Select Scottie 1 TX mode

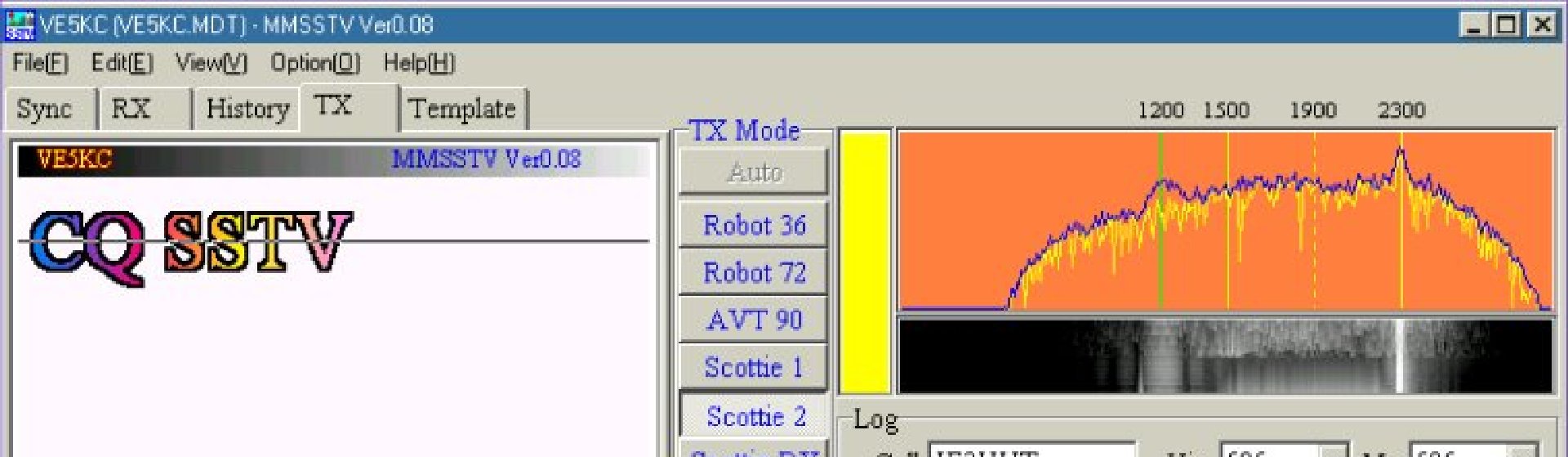[x=754, y=367]
